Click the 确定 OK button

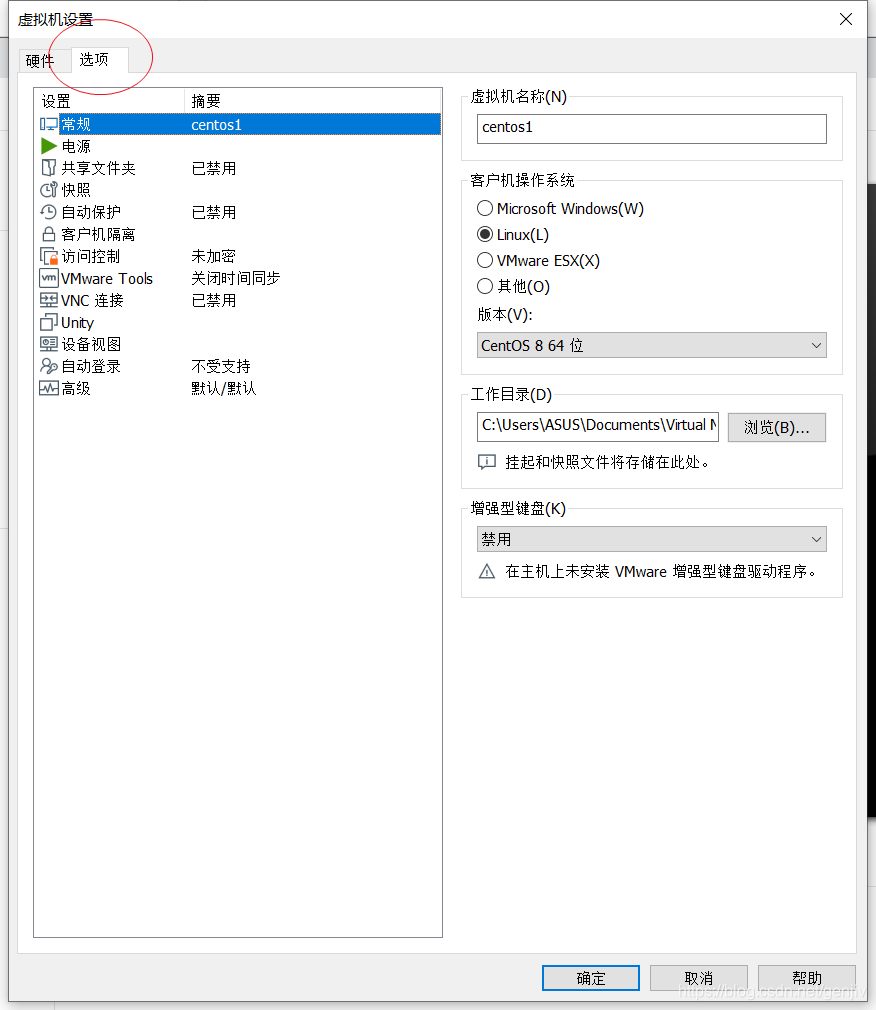pyautogui.click(x=591, y=978)
